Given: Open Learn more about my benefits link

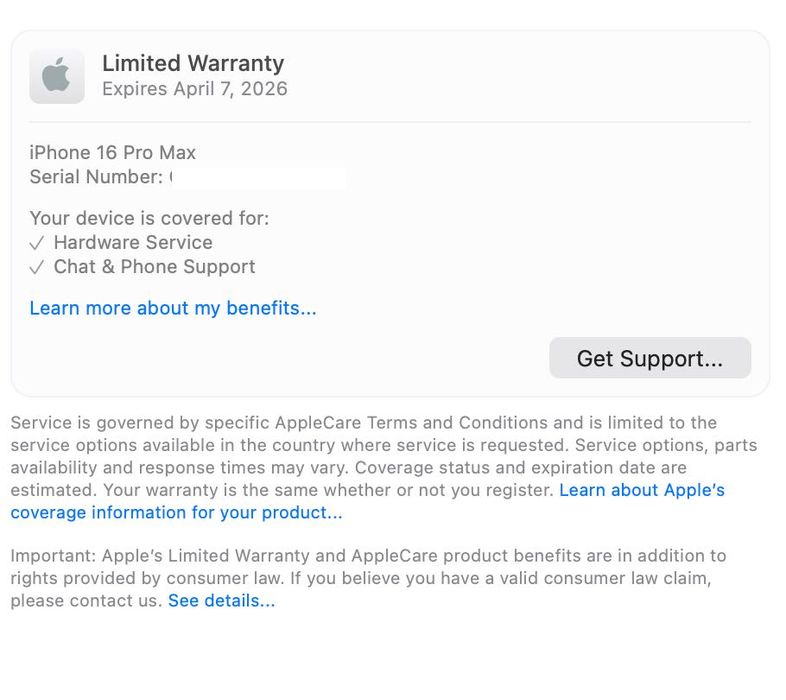Looking at the screenshot, I should [x=173, y=308].
